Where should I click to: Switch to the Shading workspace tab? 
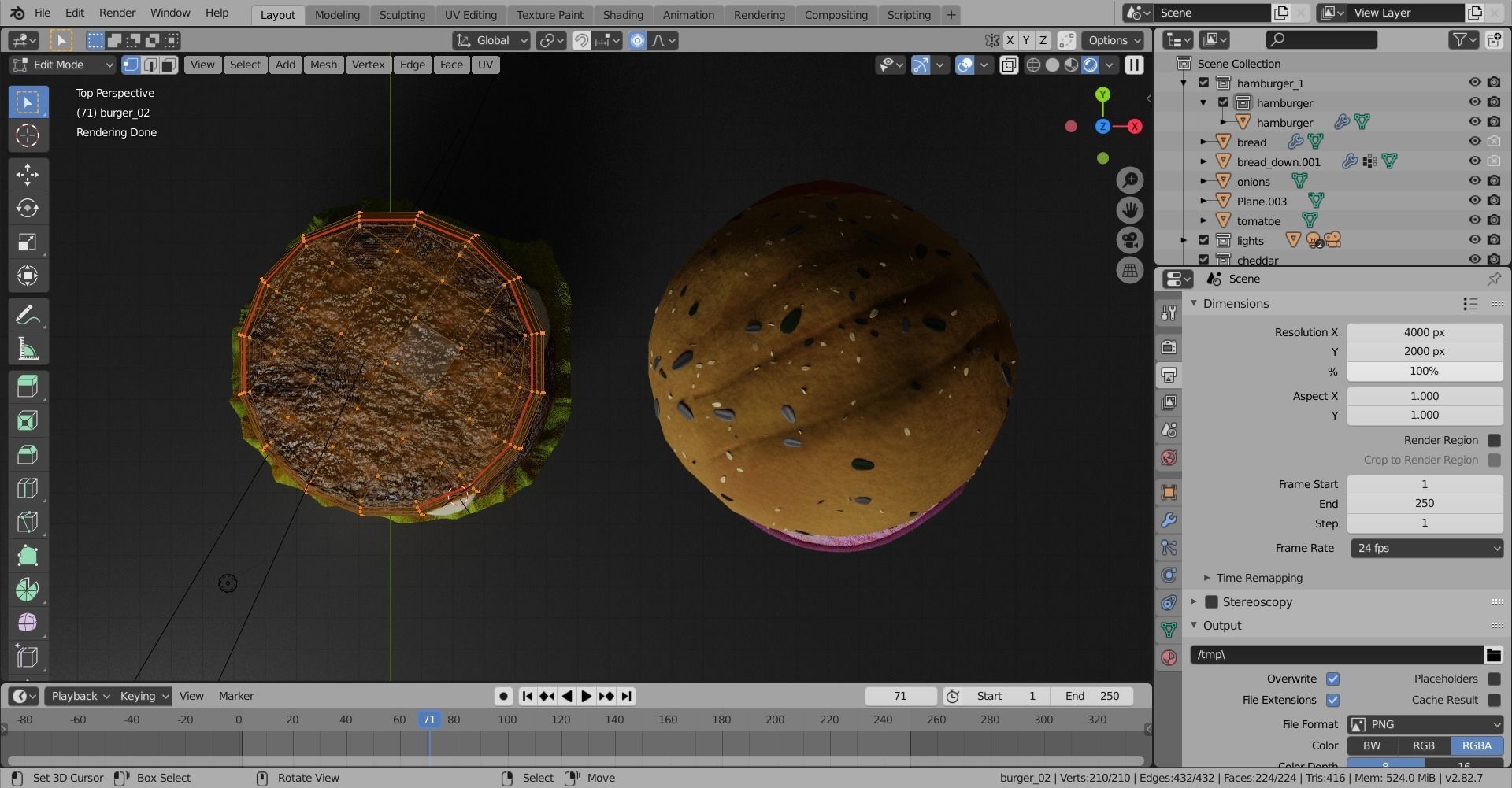pyautogui.click(x=623, y=14)
